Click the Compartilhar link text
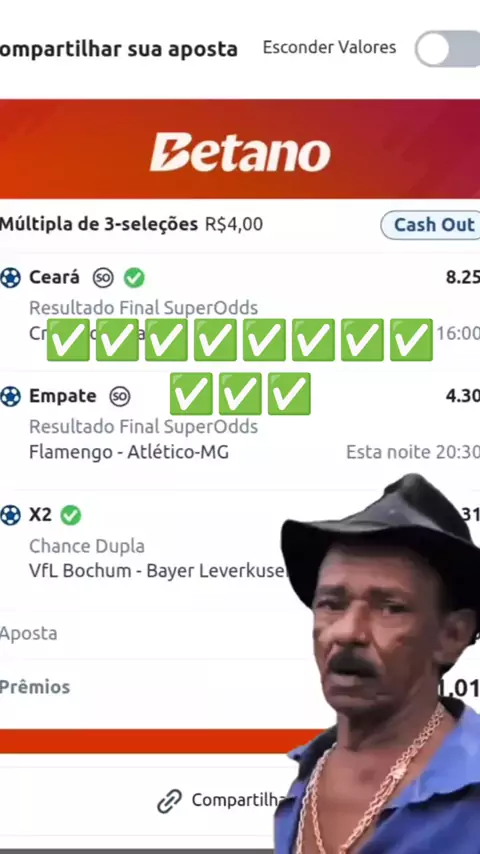The width and height of the screenshot is (480, 854). pos(236,800)
